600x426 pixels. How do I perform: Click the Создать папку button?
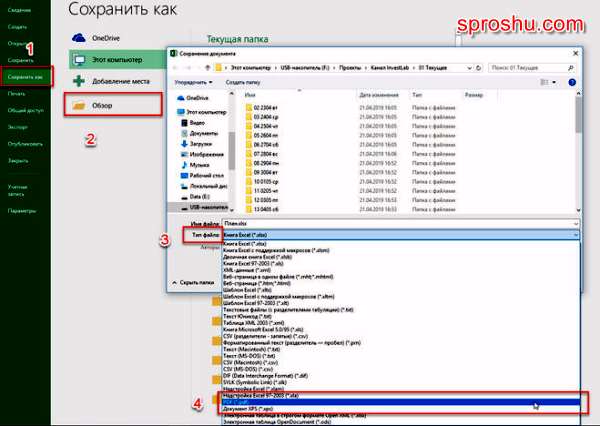(x=244, y=82)
